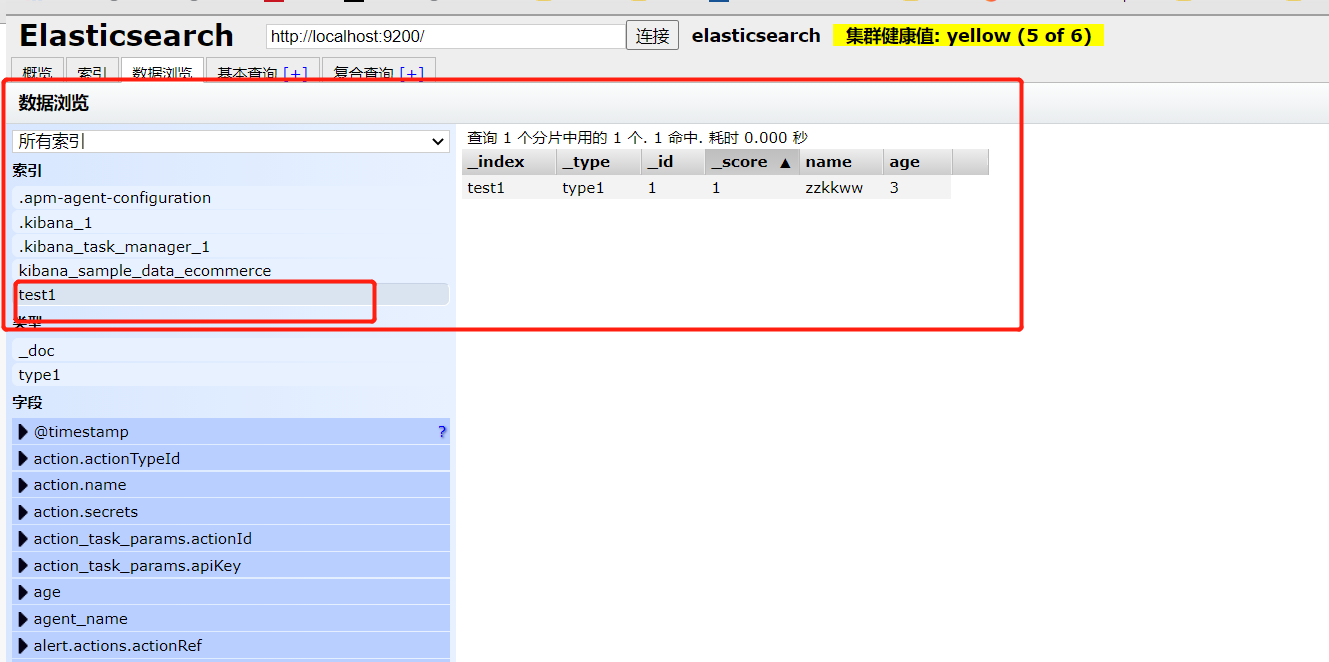
Task: Edit the http://localhost:9200/ address field
Action: (x=446, y=36)
